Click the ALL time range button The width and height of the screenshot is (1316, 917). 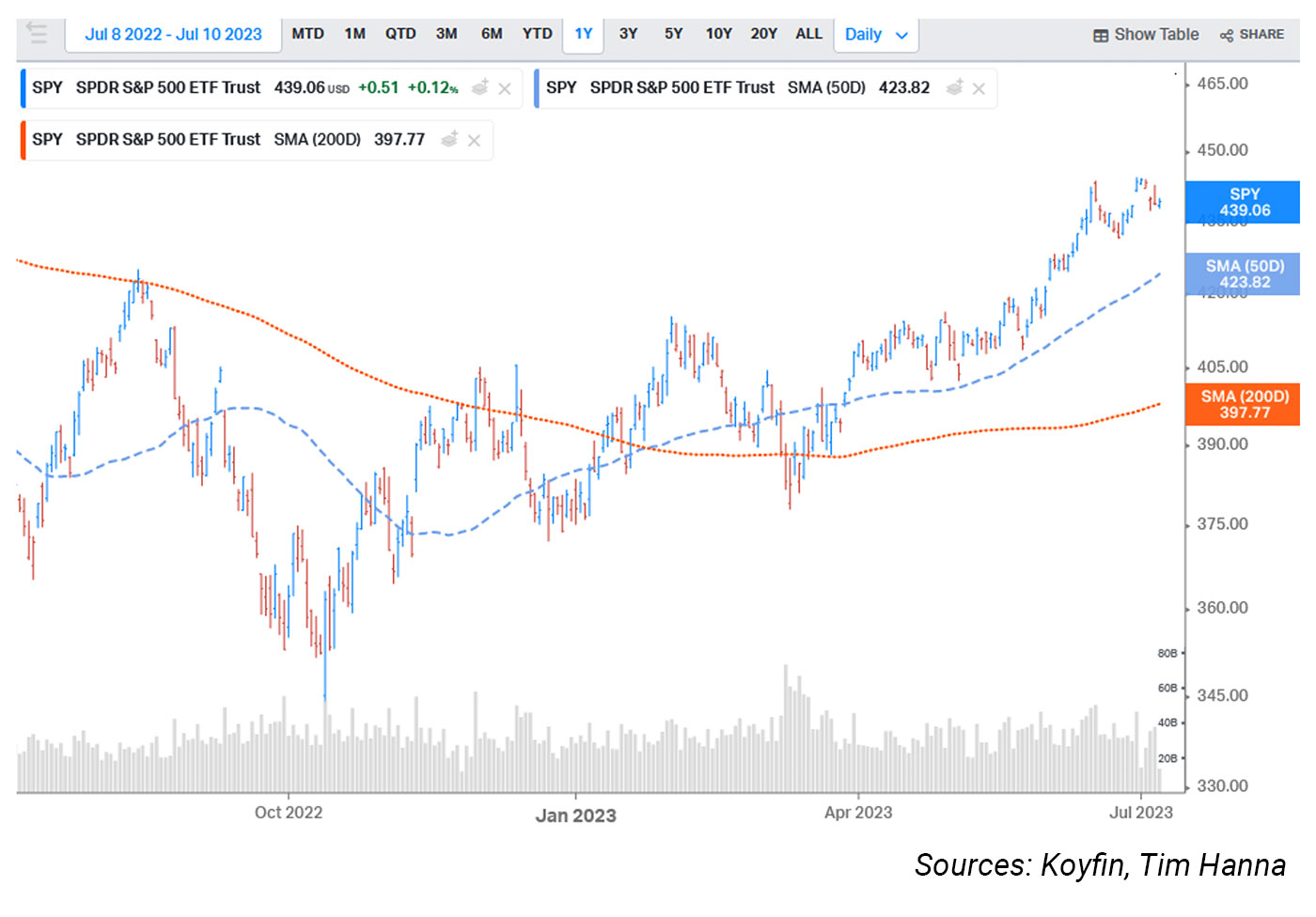(808, 34)
